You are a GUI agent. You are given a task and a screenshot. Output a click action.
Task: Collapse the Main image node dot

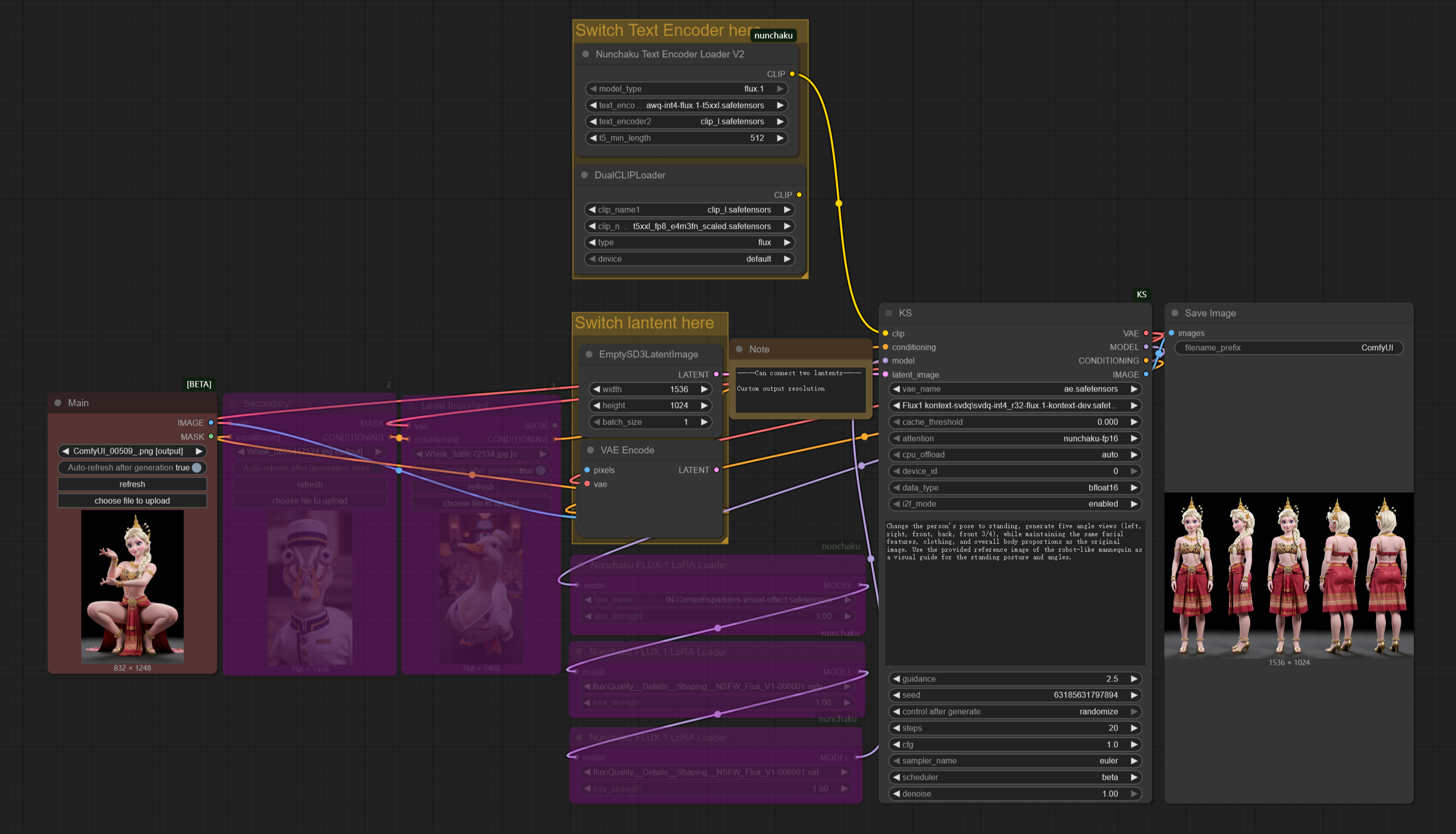pyautogui.click(x=58, y=403)
